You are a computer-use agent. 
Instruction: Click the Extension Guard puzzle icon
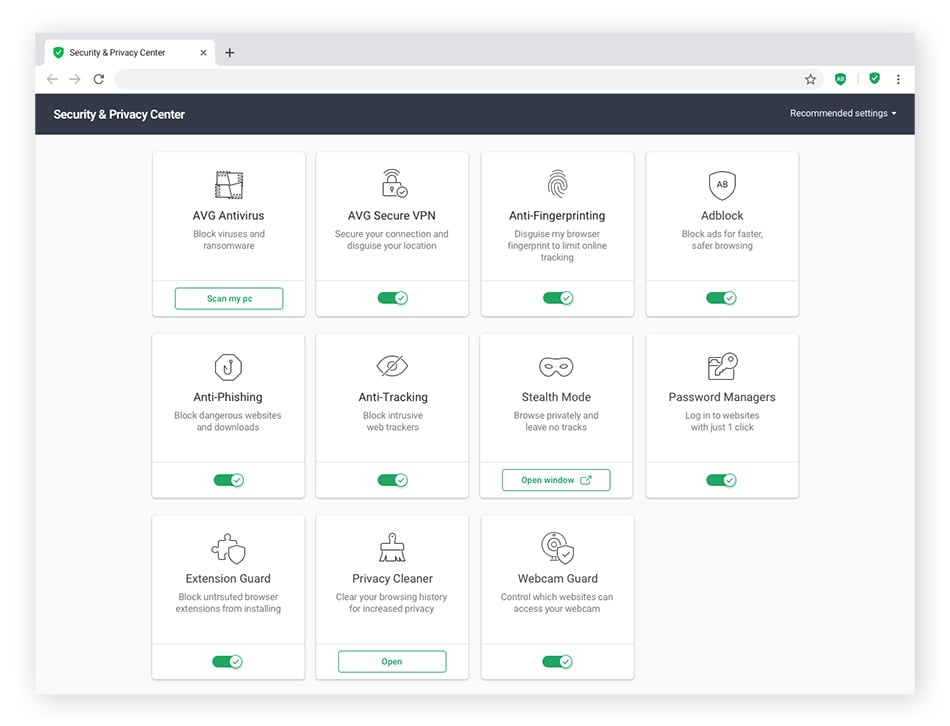pyautogui.click(x=228, y=548)
